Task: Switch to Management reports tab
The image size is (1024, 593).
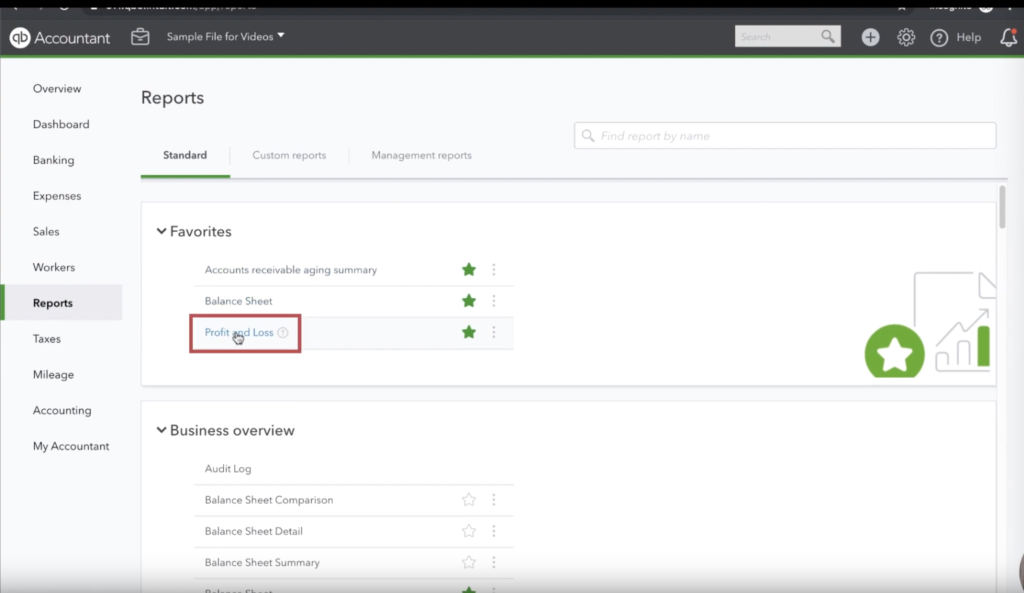Action: coord(421,155)
